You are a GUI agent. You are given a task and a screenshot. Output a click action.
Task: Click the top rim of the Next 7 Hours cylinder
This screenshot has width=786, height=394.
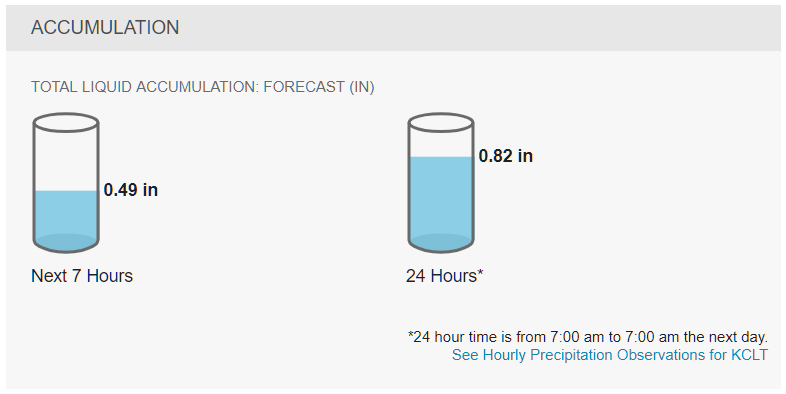point(66,122)
